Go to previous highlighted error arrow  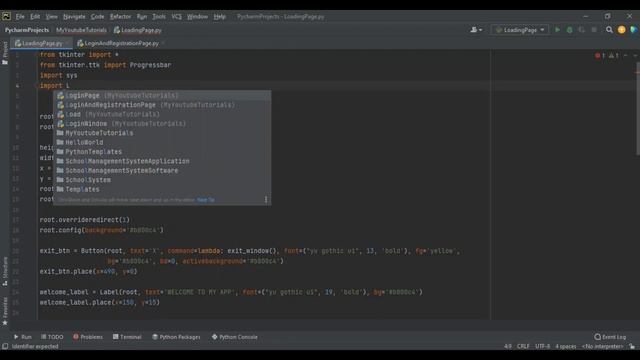[x=626, y=56]
